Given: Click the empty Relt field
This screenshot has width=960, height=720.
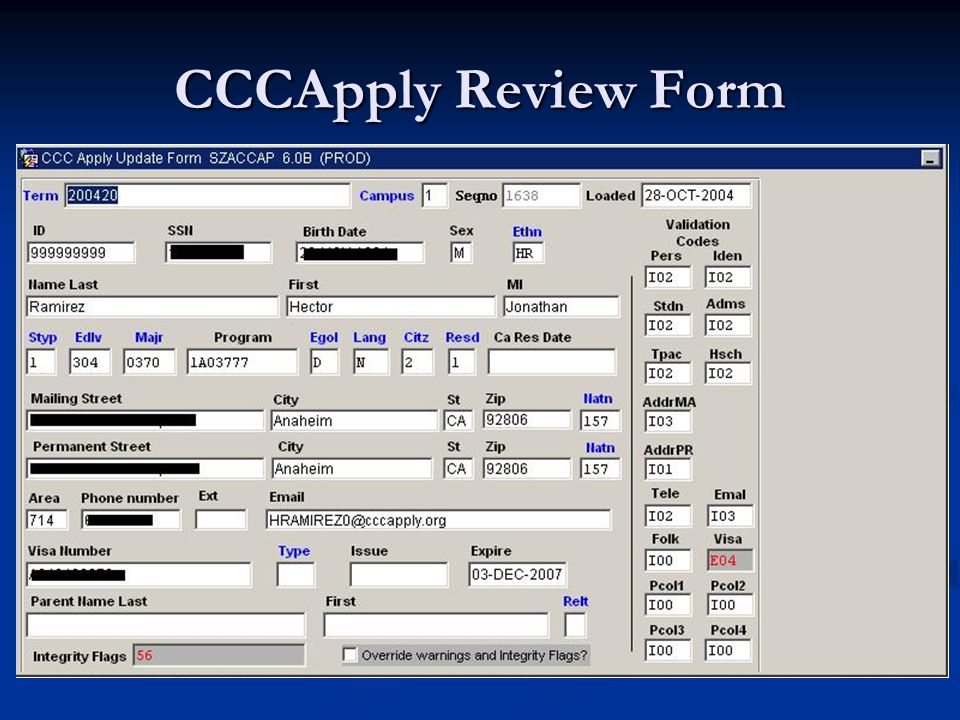Looking at the screenshot, I should coord(575,625).
